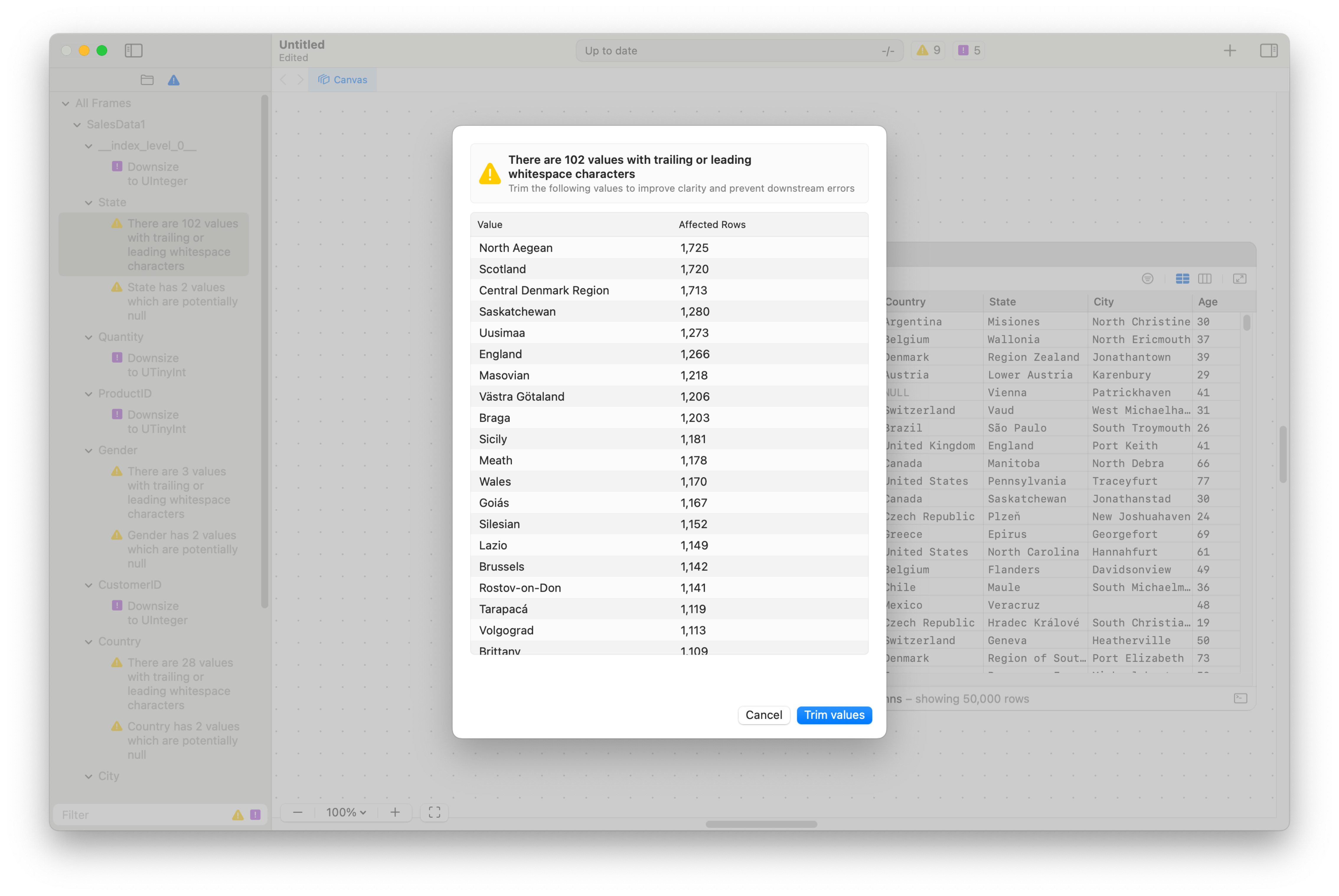Collapse the State column node
The width and height of the screenshot is (1339, 896).
click(x=89, y=203)
